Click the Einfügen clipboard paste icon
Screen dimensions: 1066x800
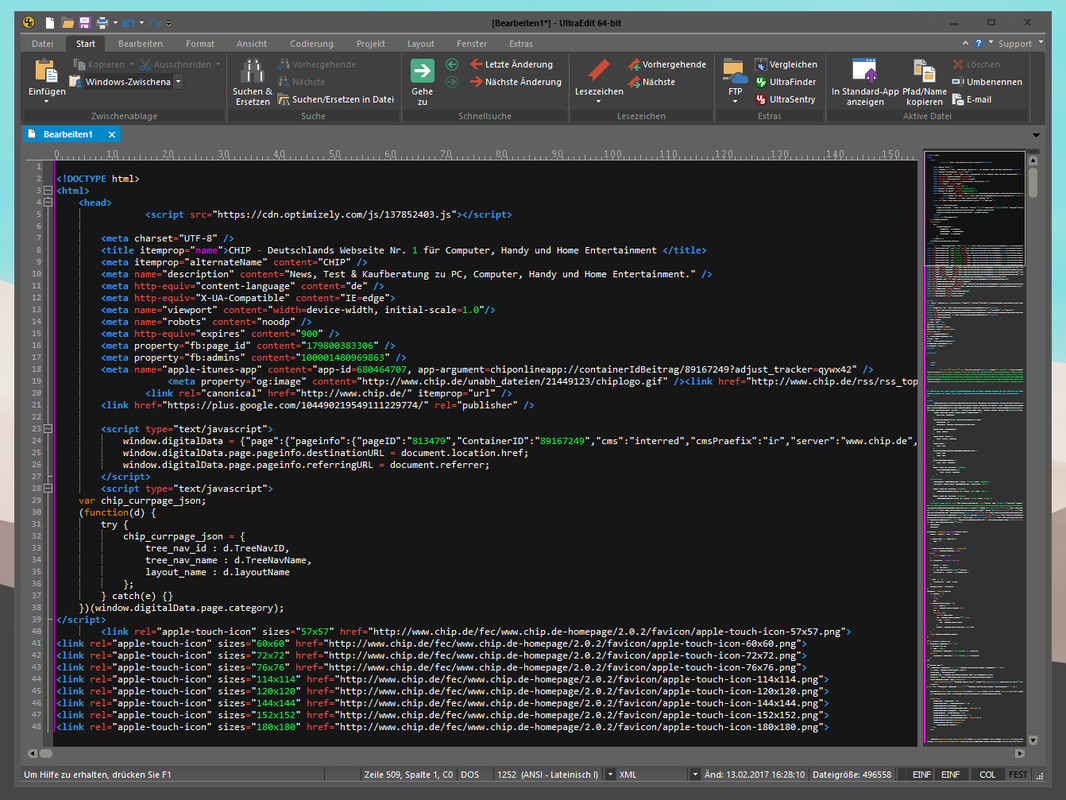[46, 71]
